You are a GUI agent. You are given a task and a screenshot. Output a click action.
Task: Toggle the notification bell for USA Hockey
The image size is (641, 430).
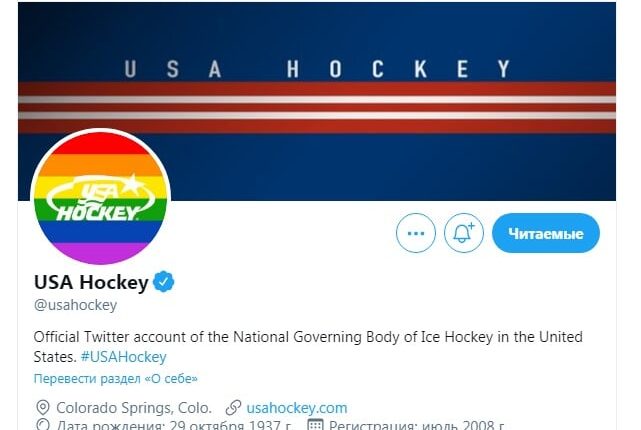463,233
